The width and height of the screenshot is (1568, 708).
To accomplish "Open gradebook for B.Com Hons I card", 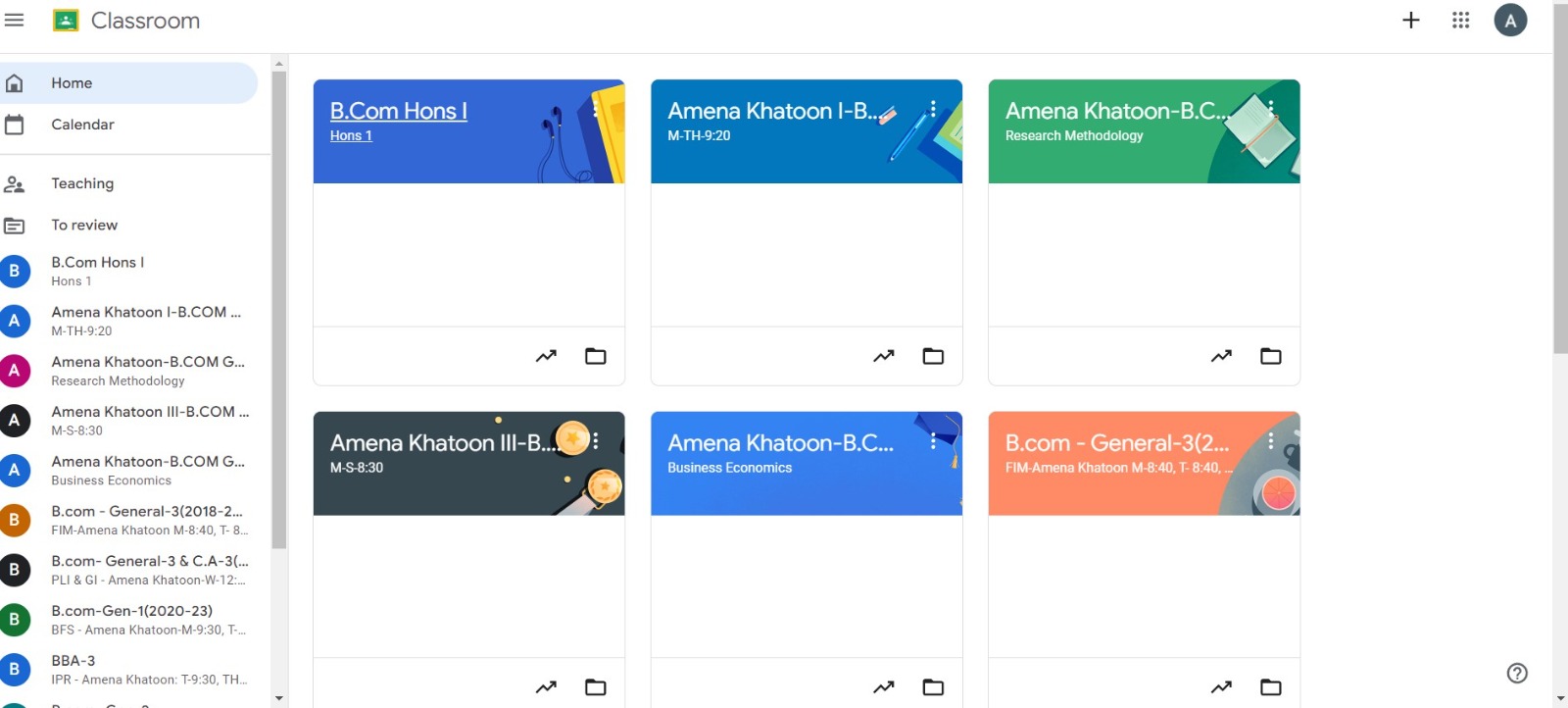I will pos(546,356).
